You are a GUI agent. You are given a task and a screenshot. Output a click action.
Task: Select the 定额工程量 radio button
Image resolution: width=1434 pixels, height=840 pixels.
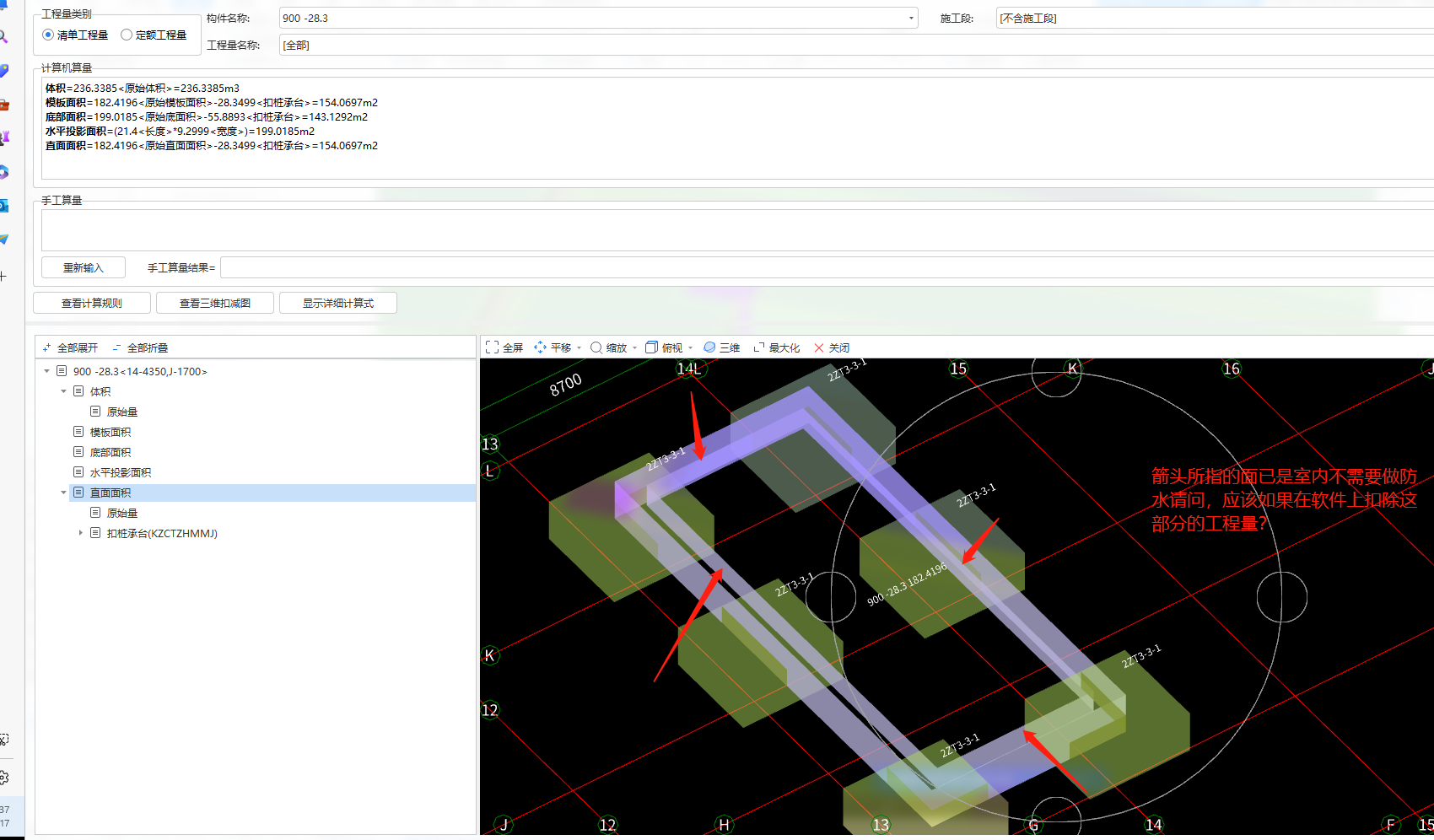pos(127,35)
